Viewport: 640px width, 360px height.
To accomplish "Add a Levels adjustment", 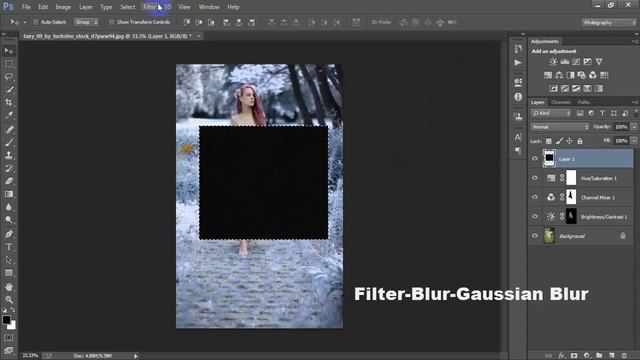I will pyautogui.click(x=564, y=62).
